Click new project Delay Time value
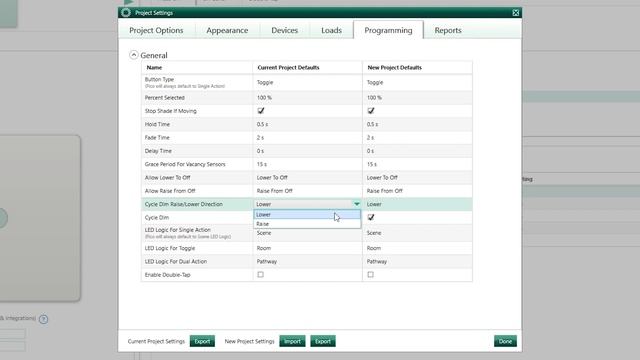Screen dimensions: 640x360 coord(370,151)
